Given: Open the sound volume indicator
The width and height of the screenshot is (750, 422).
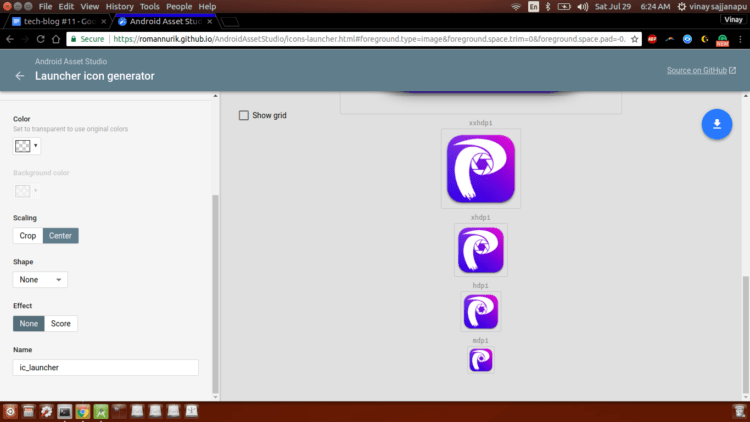Looking at the screenshot, I should [583, 7].
